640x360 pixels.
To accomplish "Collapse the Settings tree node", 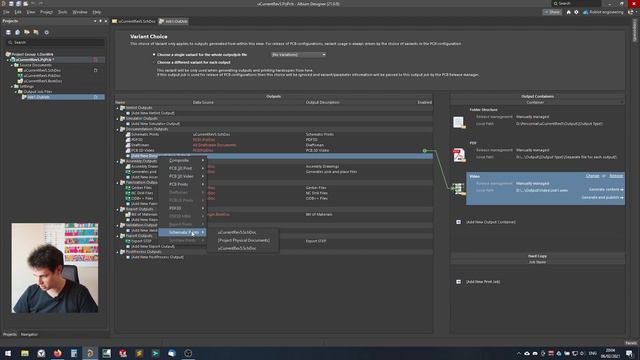I will coord(12,87).
